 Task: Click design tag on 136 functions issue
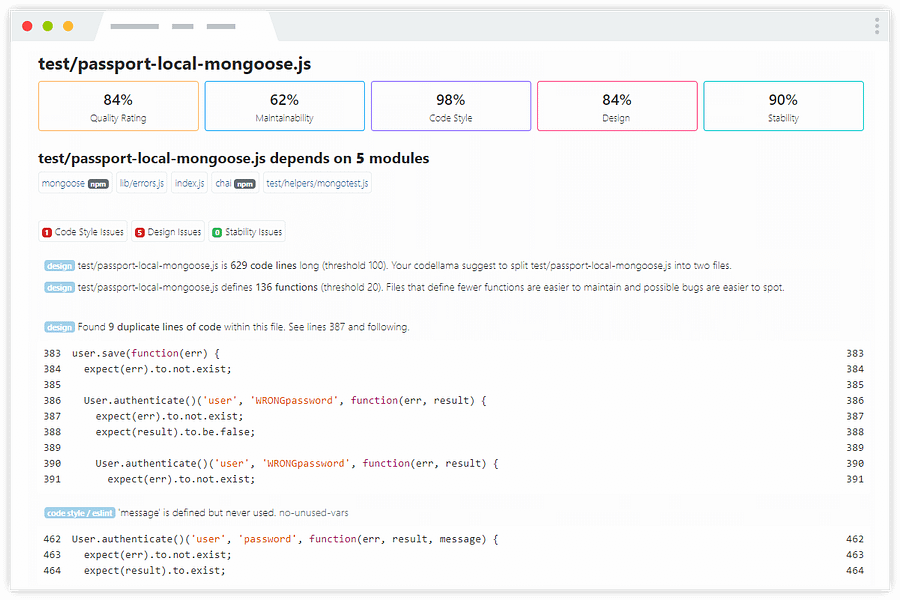coord(60,288)
